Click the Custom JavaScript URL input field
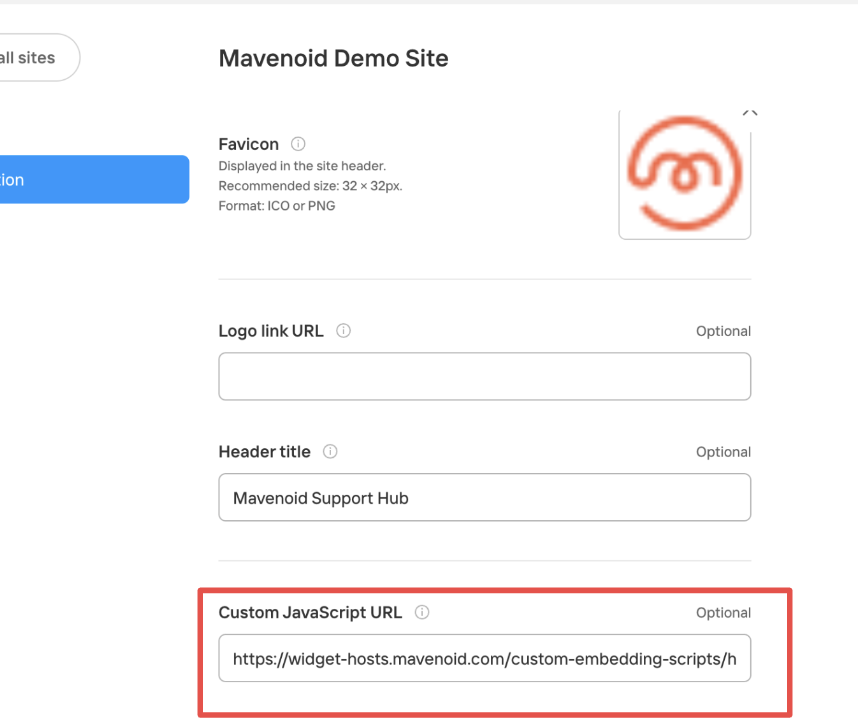The image size is (858, 724). (x=485, y=658)
